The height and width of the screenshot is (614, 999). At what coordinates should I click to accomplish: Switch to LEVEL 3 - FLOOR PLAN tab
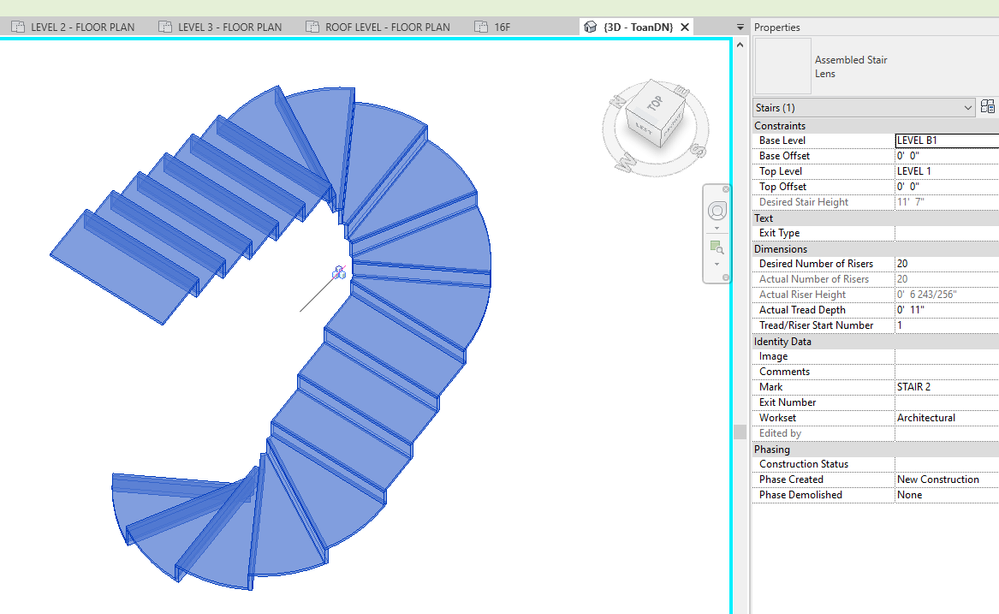(220, 27)
